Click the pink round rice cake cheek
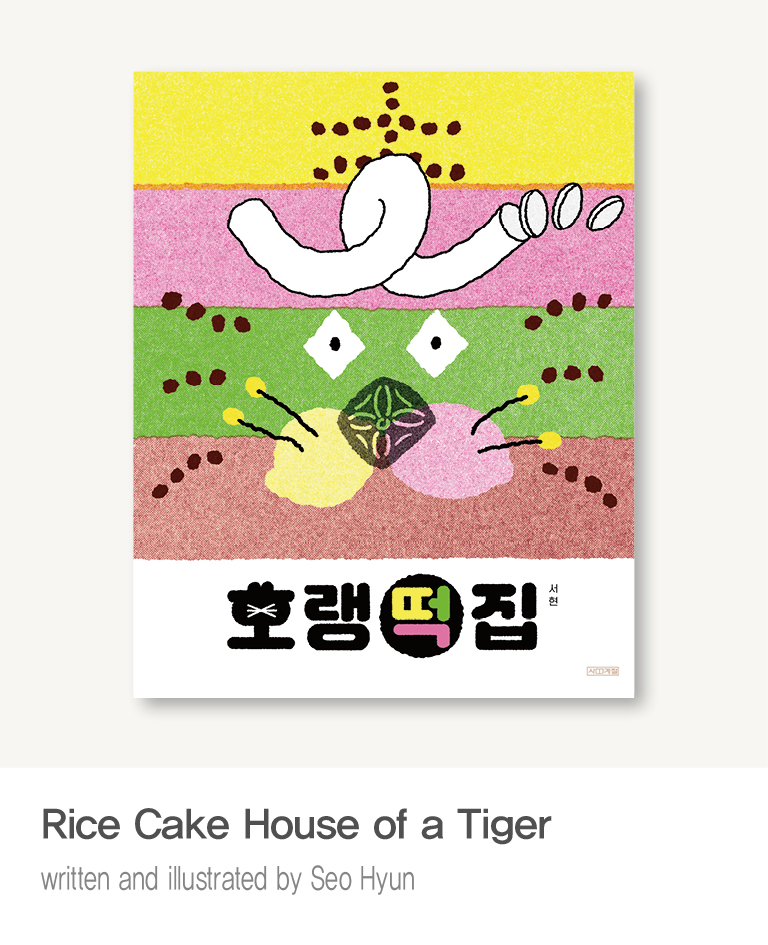 pos(451,451)
